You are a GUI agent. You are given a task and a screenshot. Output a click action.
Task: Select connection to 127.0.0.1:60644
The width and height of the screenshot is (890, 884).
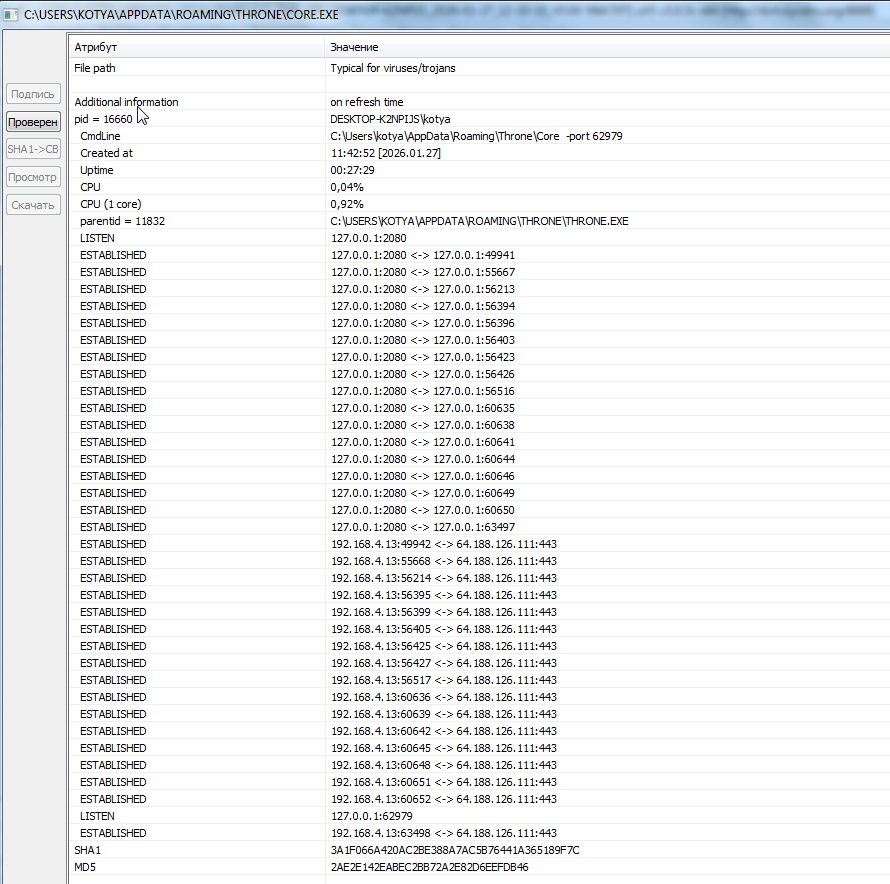click(x=423, y=459)
